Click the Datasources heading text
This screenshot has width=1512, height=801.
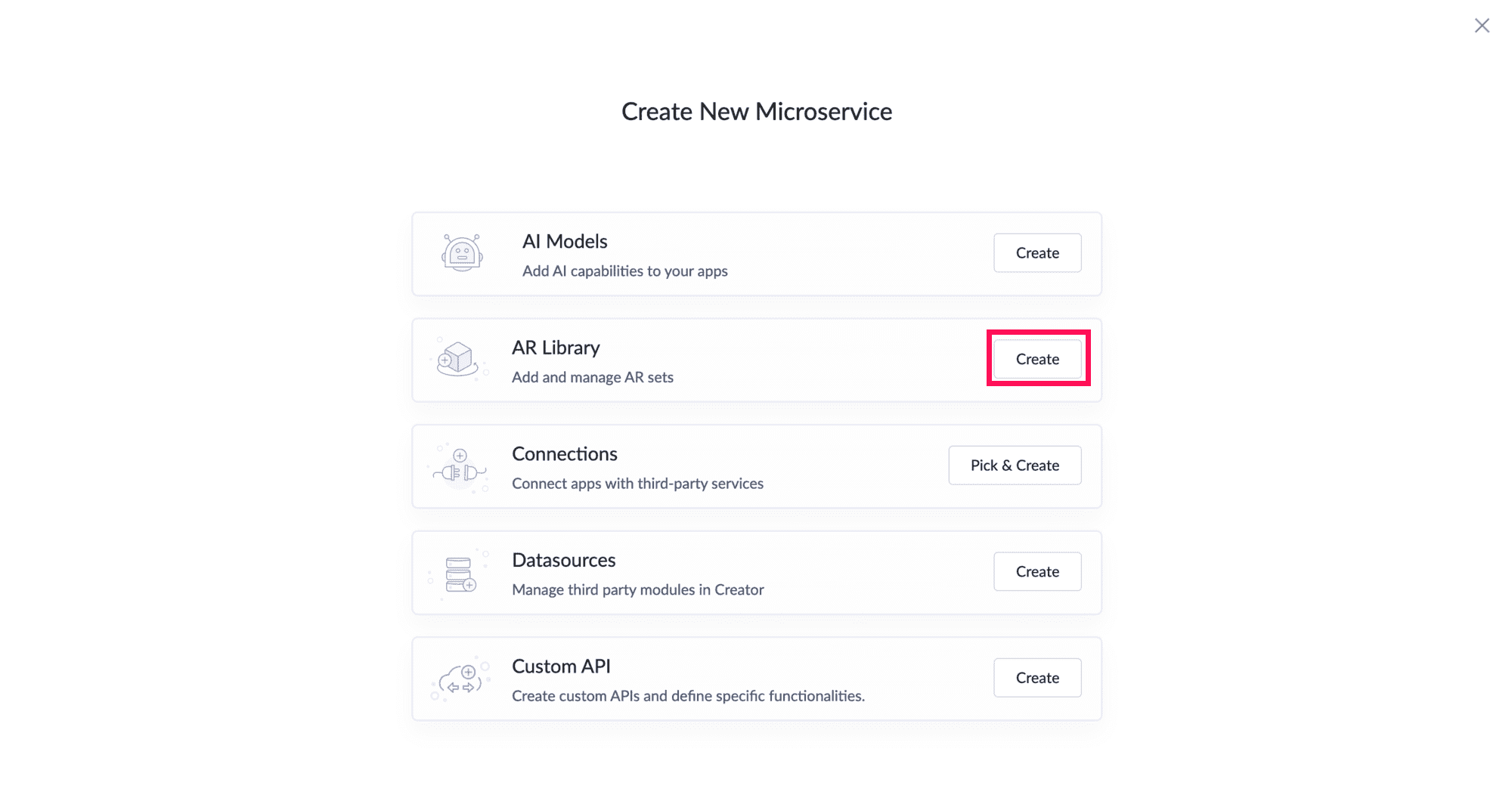564,561
